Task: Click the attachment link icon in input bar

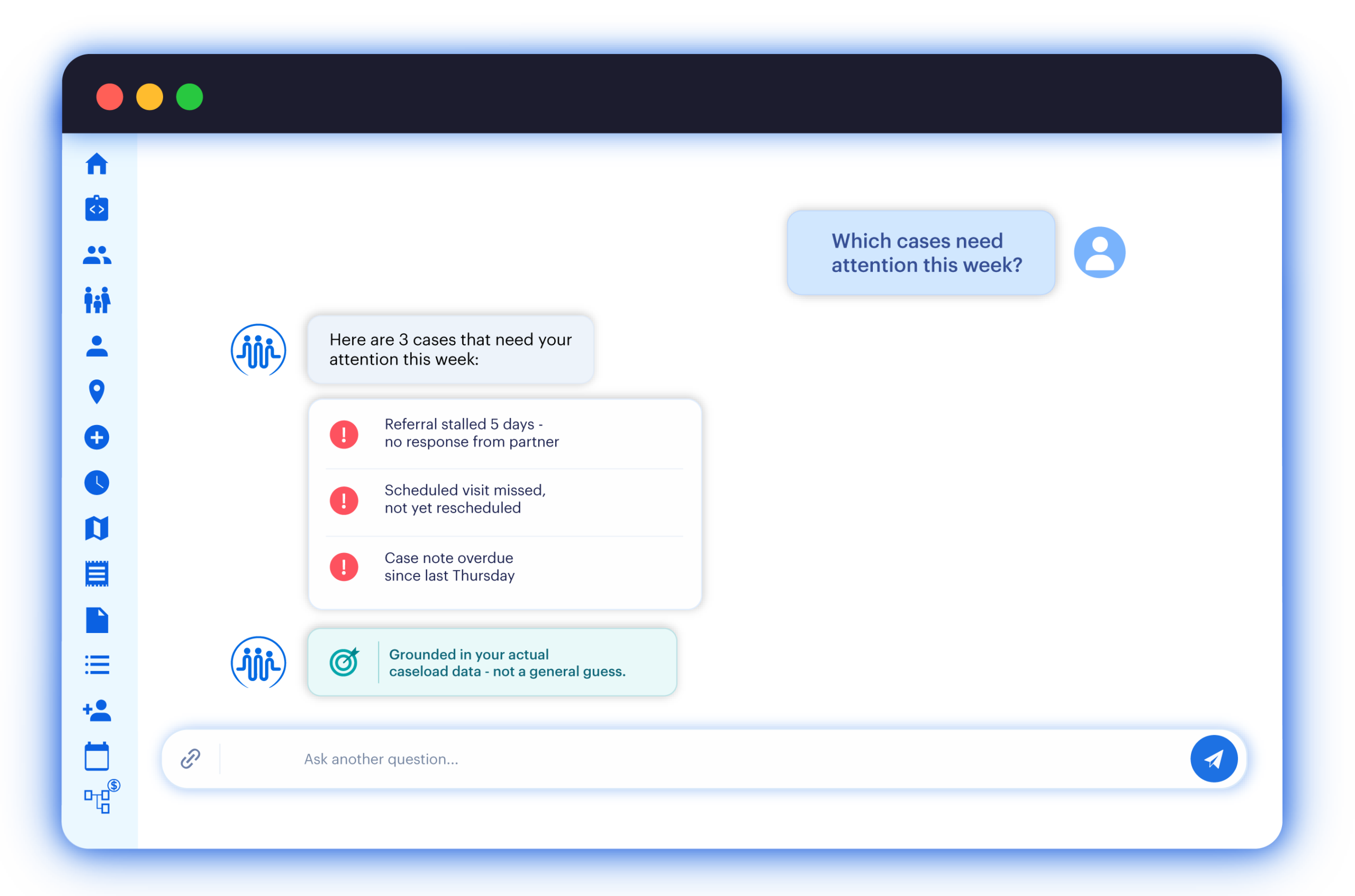Action: (x=191, y=759)
